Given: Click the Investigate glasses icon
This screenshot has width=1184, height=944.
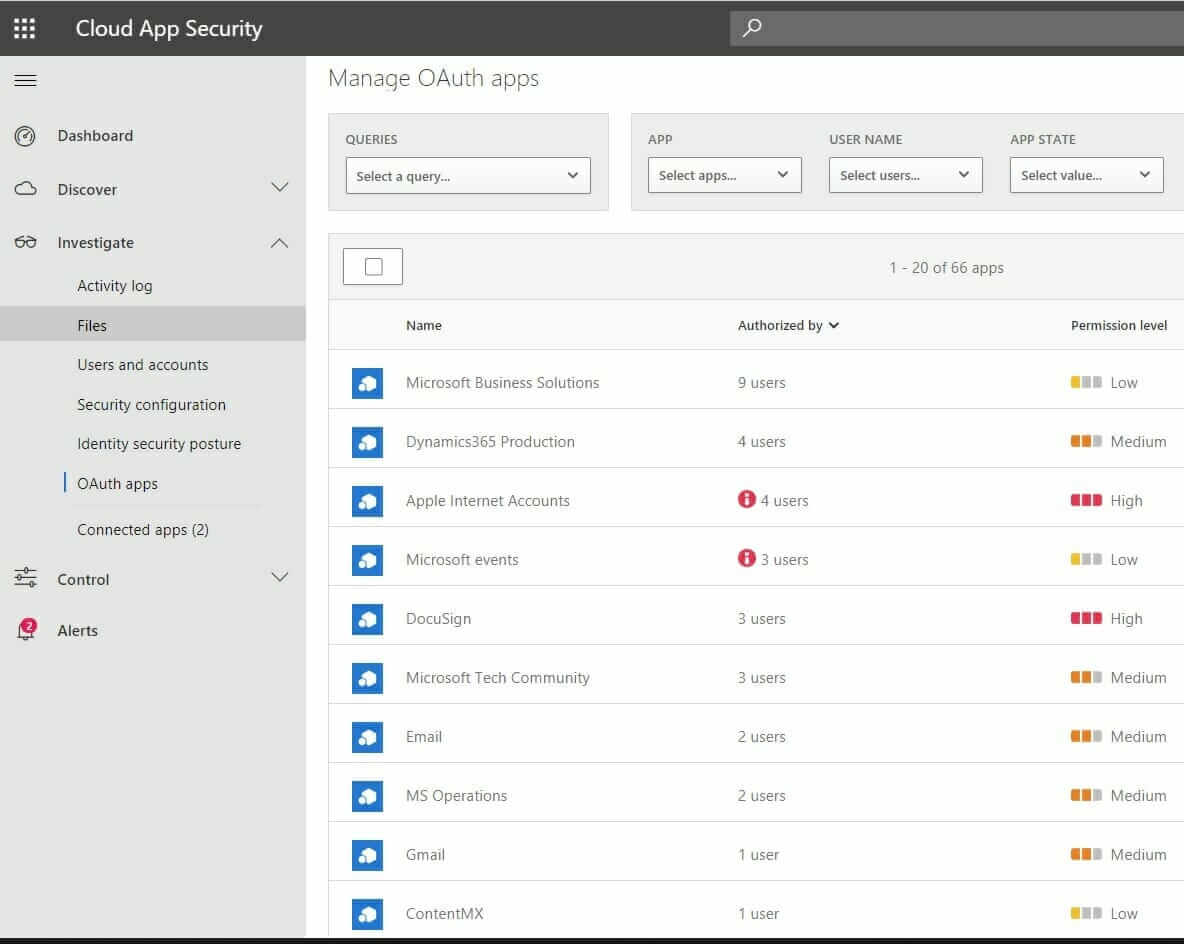Looking at the screenshot, I should [x=26, y=242].
